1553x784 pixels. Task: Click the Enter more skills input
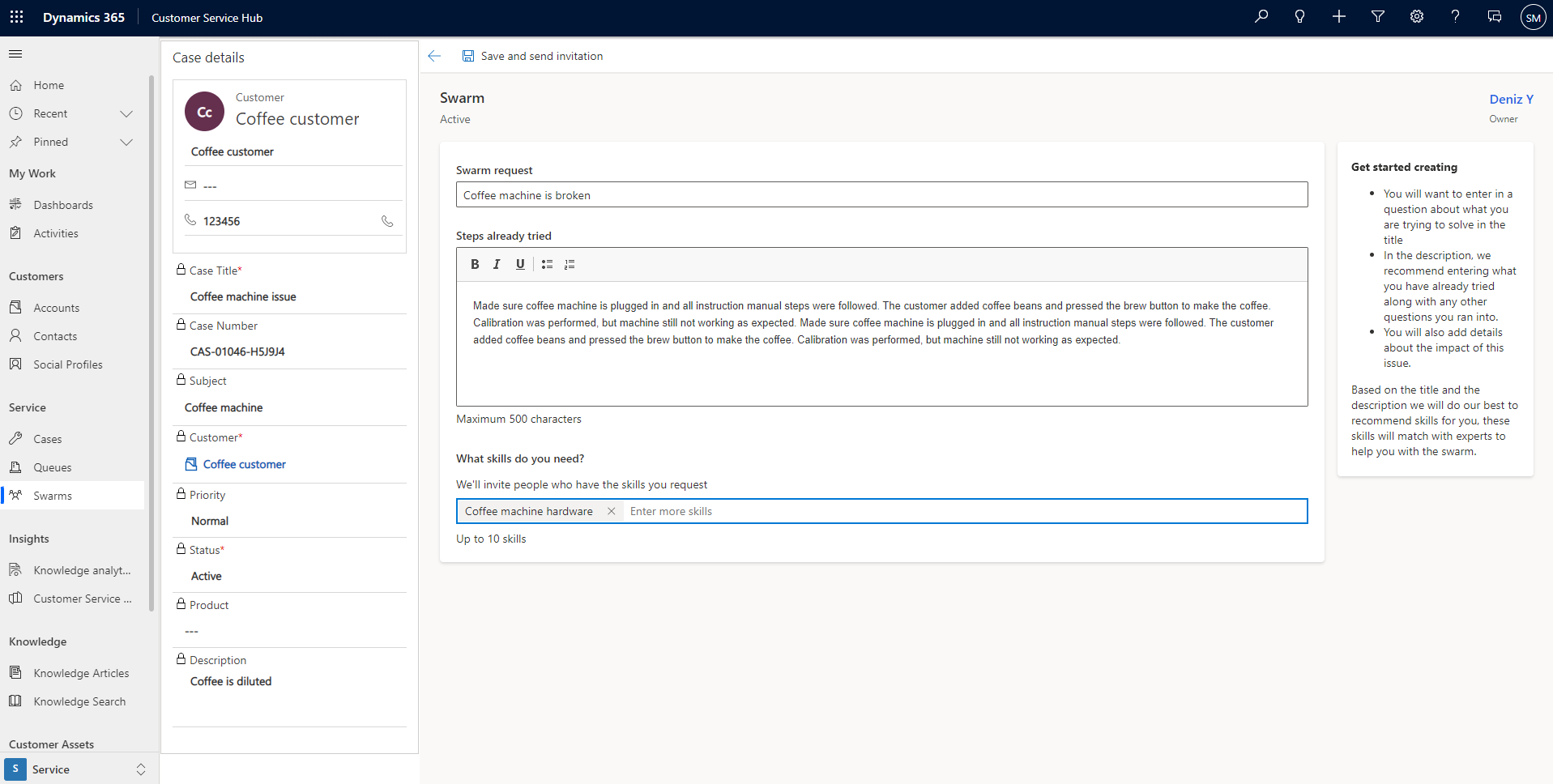964,511
